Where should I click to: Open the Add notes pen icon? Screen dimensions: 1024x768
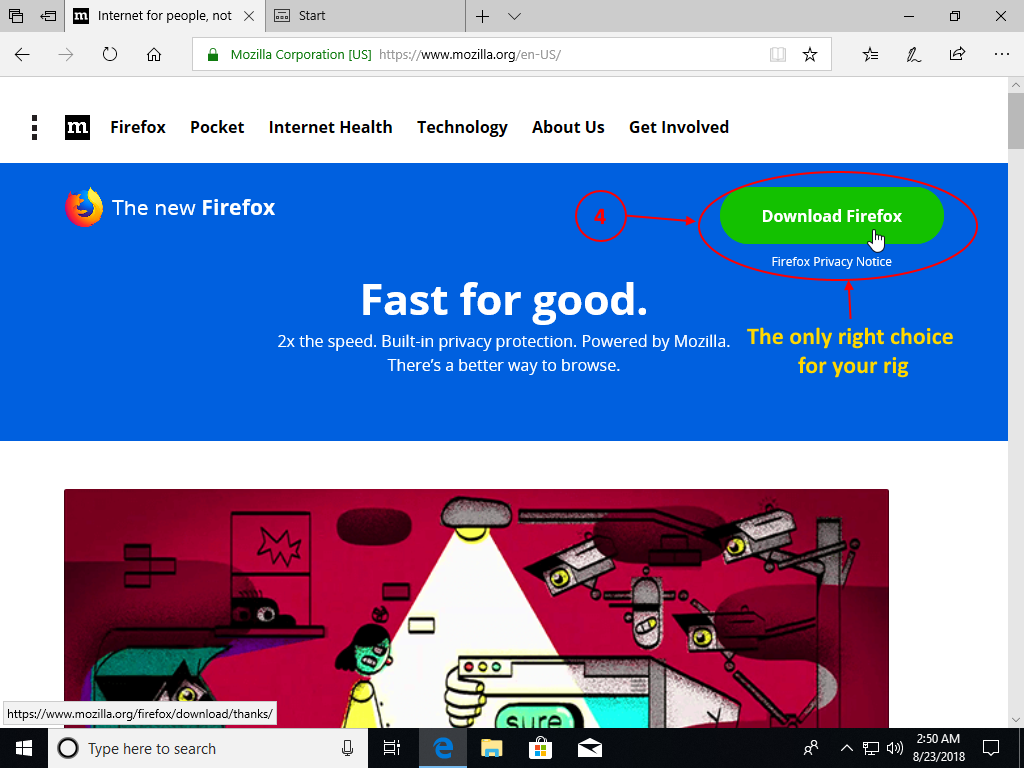[914, 54]
